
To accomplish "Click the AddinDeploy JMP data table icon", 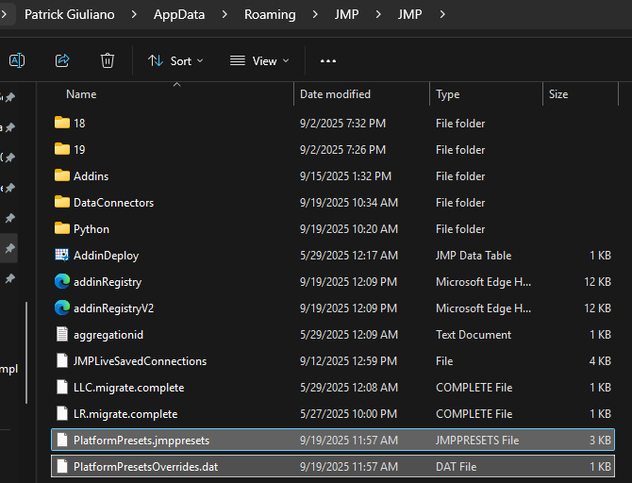I will [62, 255].
